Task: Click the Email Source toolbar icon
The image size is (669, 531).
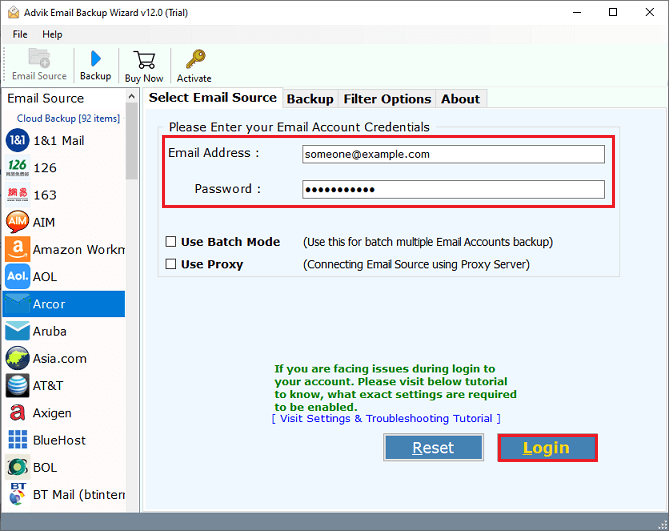Action: (39, 58)
